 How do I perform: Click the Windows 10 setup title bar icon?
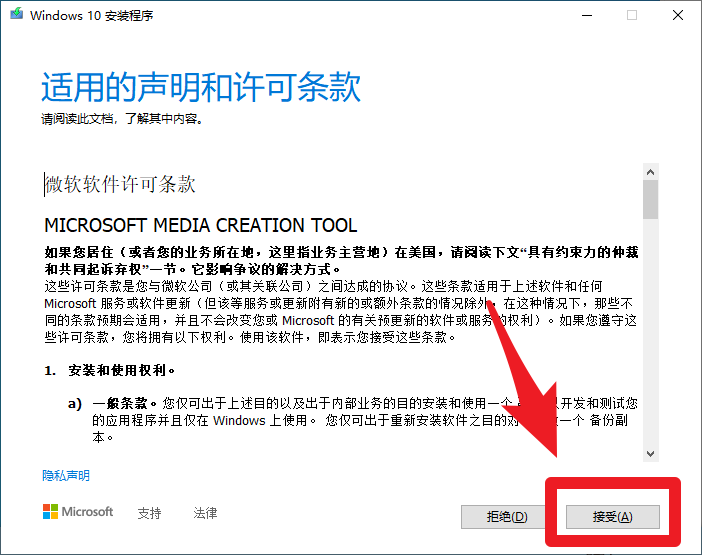click(x=17, y=14)
